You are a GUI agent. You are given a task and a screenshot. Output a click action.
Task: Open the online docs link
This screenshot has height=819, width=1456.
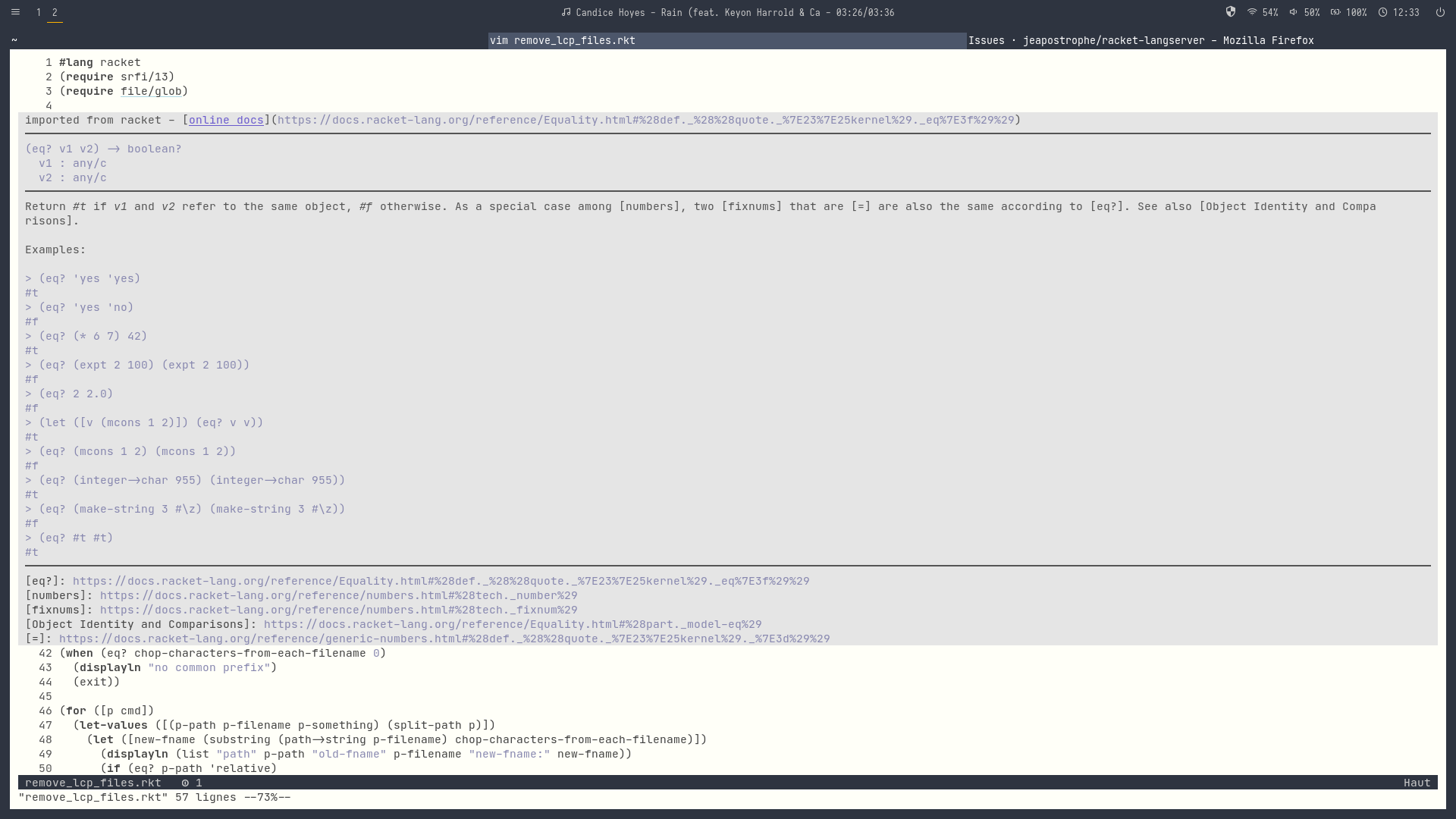point(226,121)
